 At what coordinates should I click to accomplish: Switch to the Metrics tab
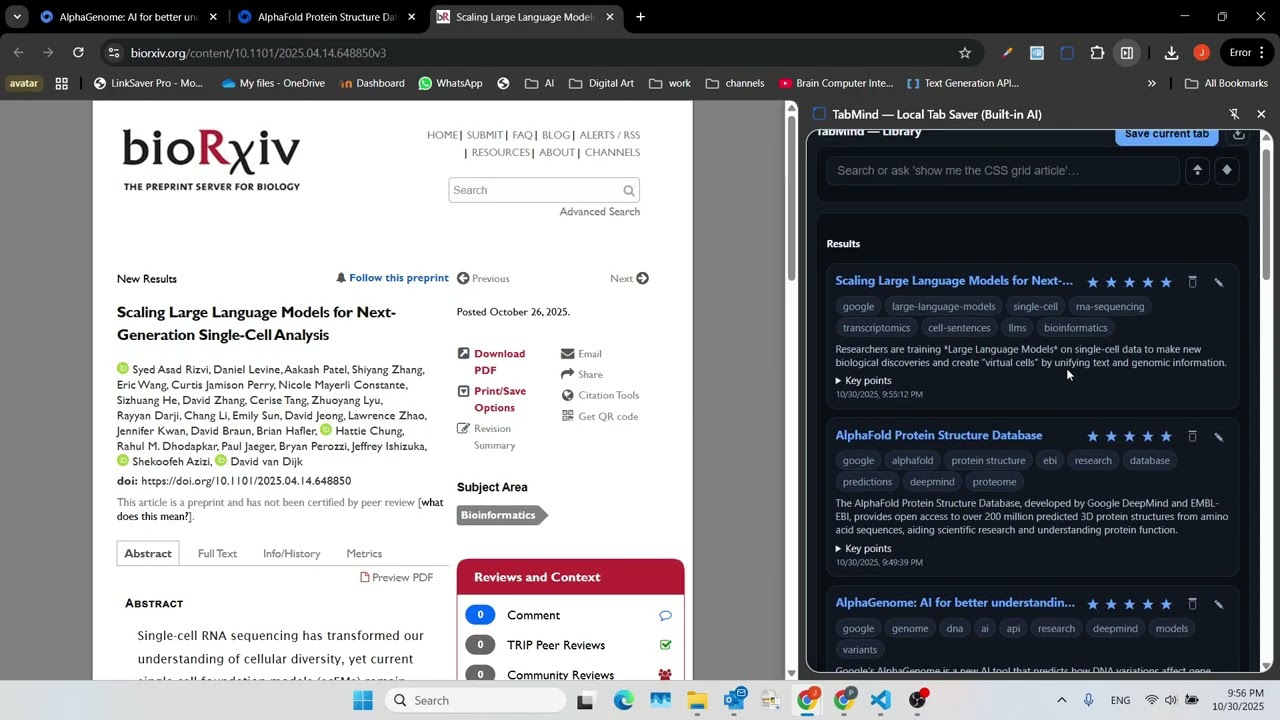[x=364, y=553]
